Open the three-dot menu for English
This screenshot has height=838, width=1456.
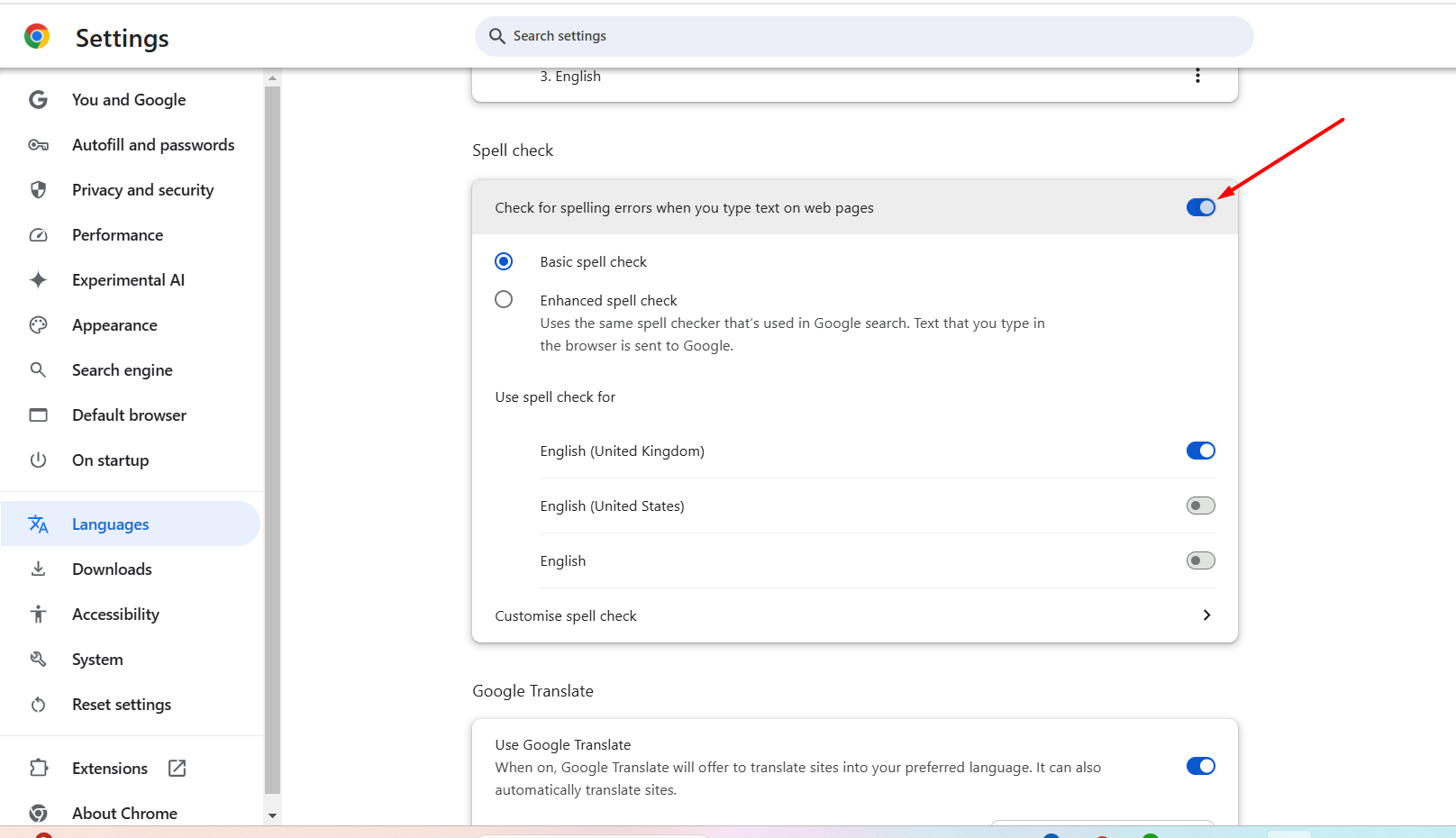(1197, 76)
